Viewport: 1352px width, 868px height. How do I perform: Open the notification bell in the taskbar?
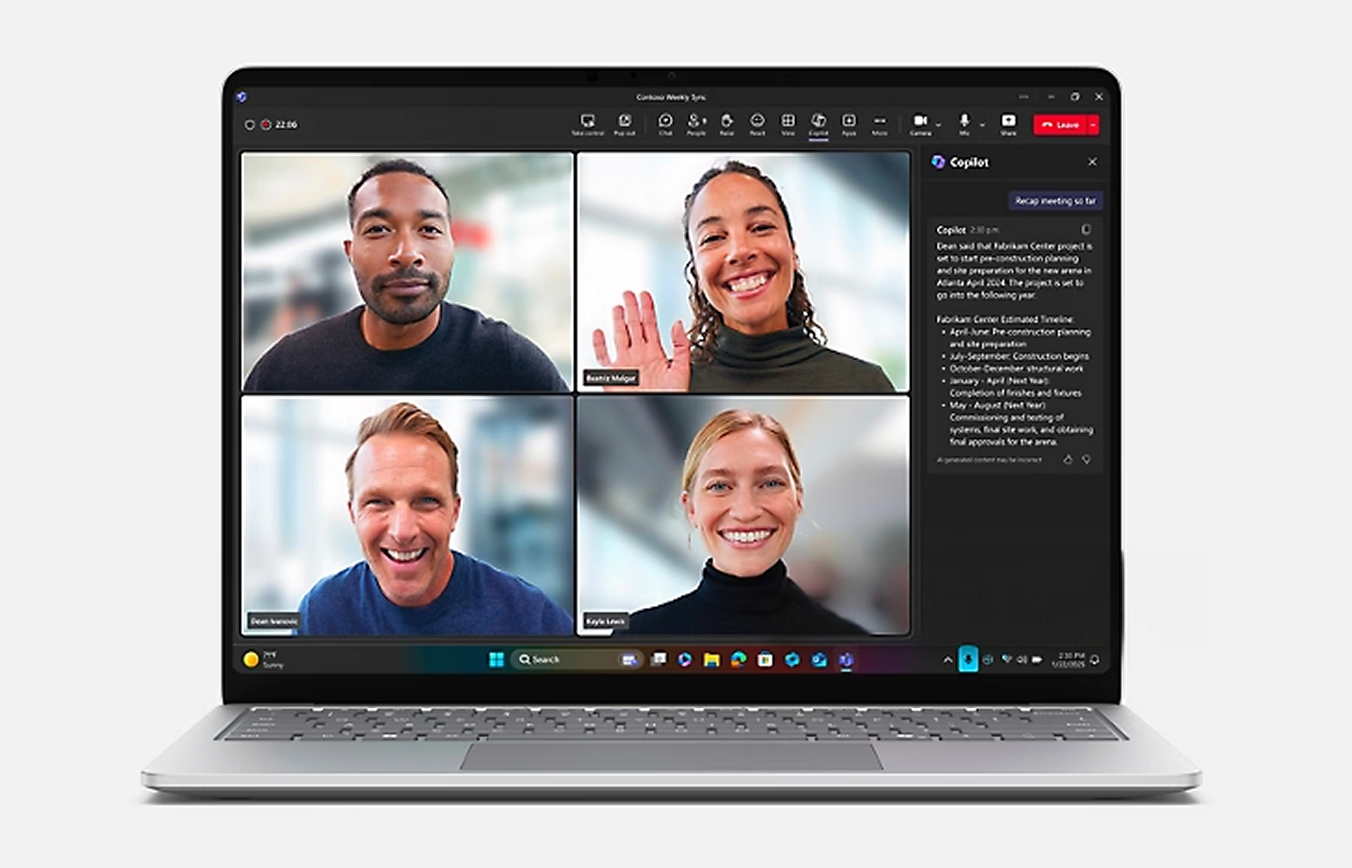tap(1094, 659)
